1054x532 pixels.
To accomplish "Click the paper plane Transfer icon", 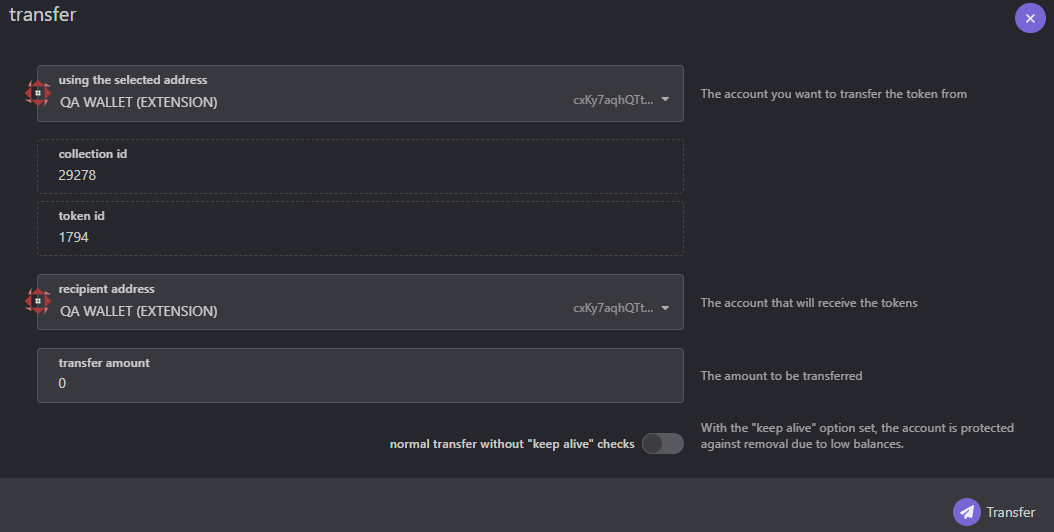I will click(967, 512).
